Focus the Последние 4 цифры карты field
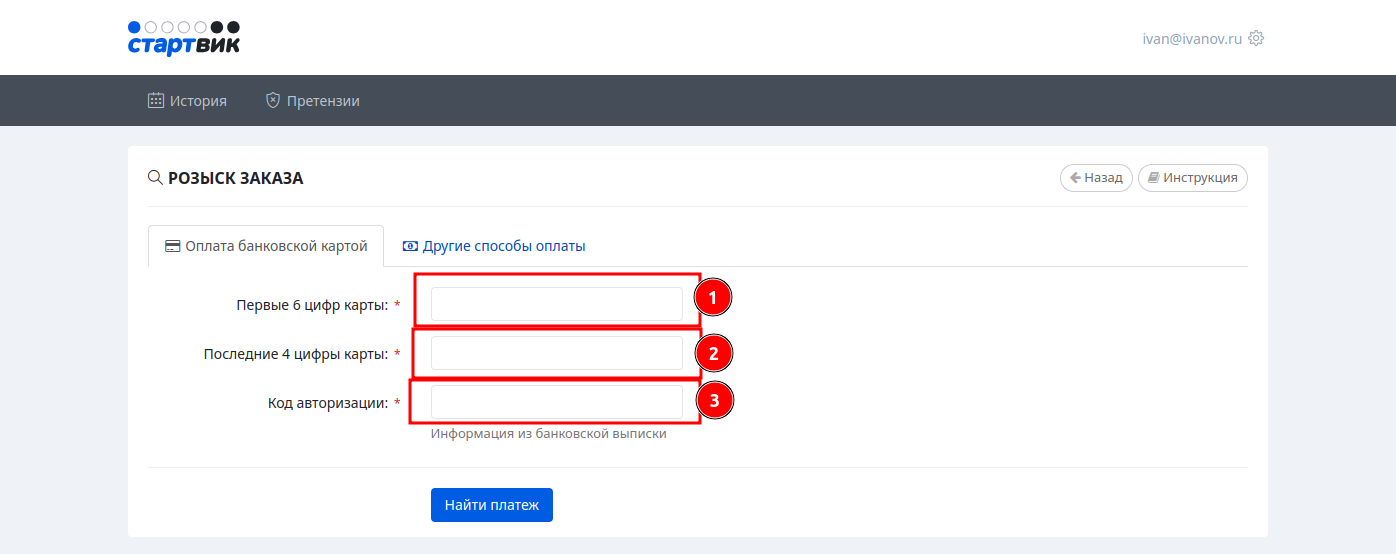This screenshot has width=1396, height=554. pos(556,353)
